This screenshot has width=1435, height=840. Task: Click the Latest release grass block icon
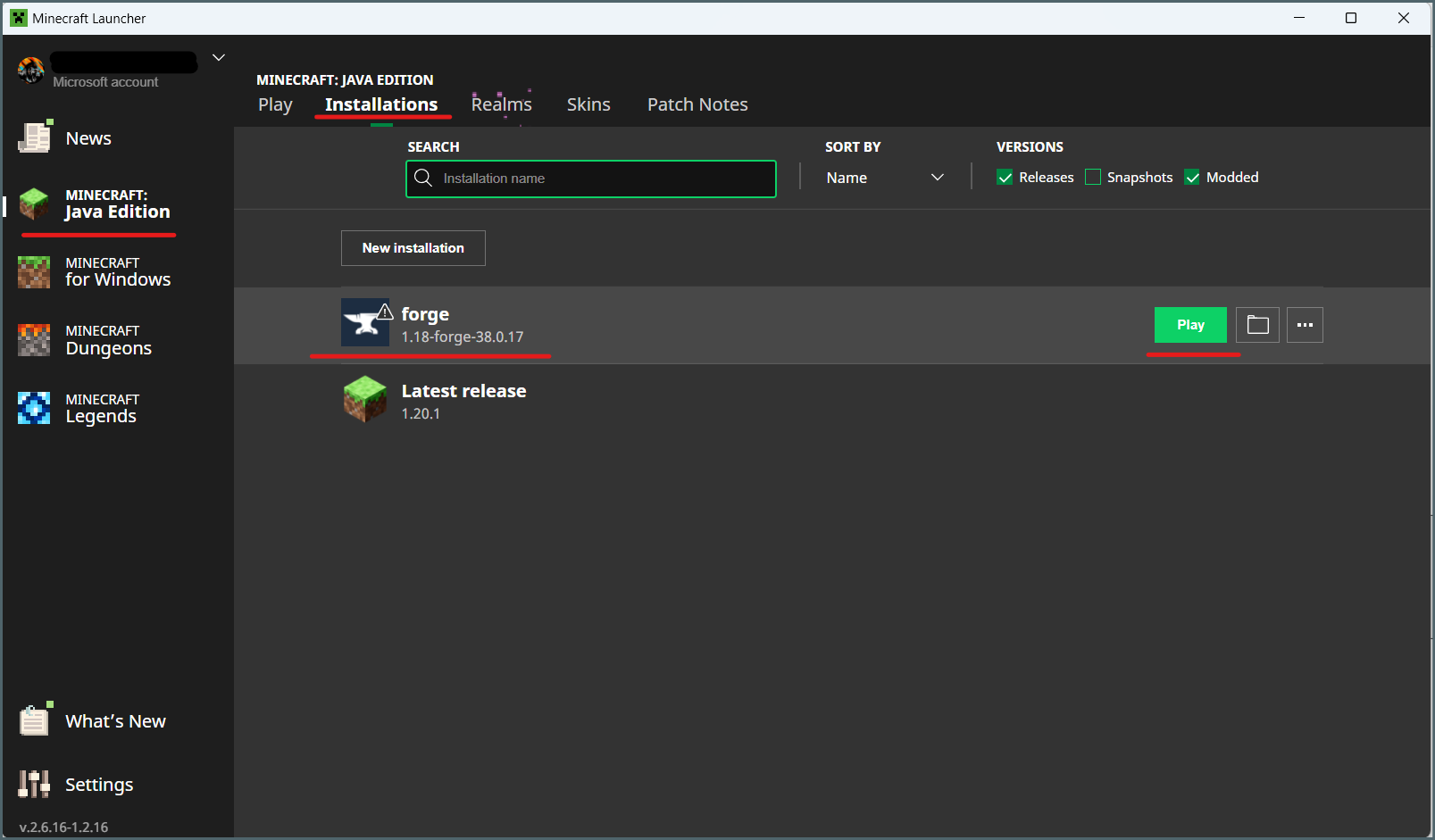click(x=365, y=399)
